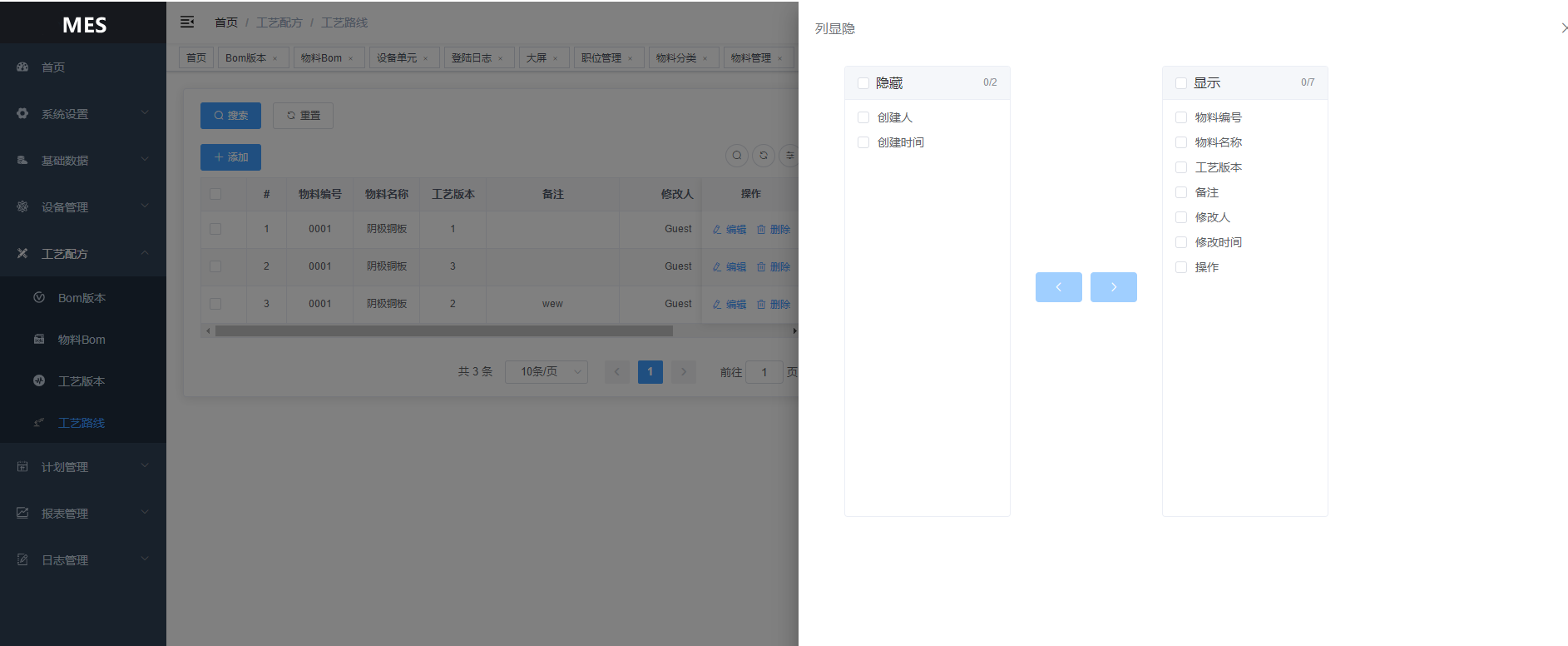The width and height of the screenshot is (1568, 646).
Task: Check the 修改人 checkbox in 显示 list
Action: pos(1181,217)
